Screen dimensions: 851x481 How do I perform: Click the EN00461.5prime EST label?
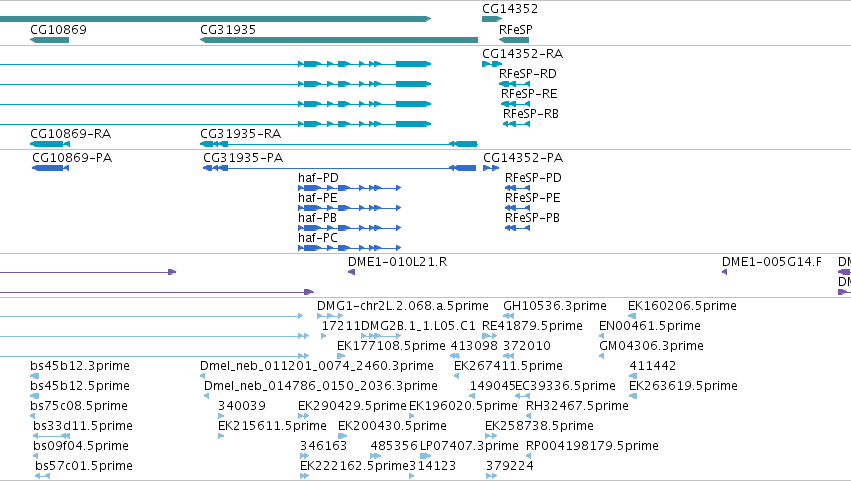650,326
